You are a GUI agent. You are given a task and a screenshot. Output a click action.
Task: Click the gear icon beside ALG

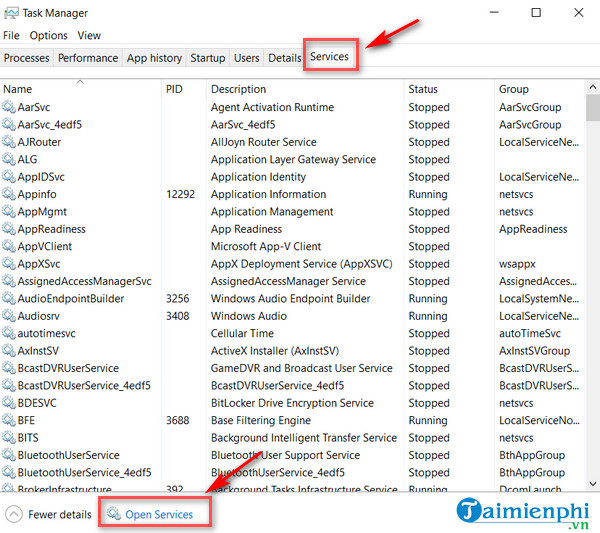pyautogui.click(x=9, y=159)
